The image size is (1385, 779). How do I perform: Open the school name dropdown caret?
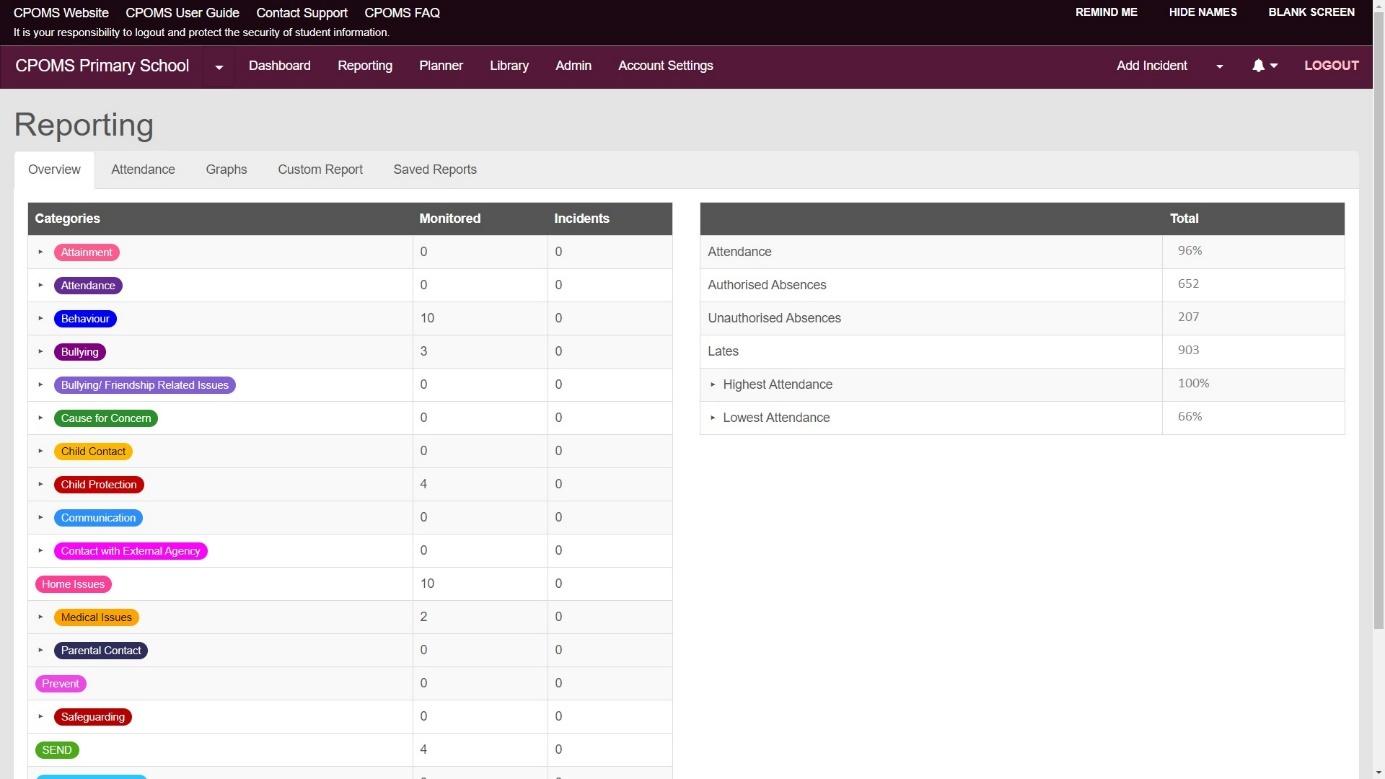219,67
